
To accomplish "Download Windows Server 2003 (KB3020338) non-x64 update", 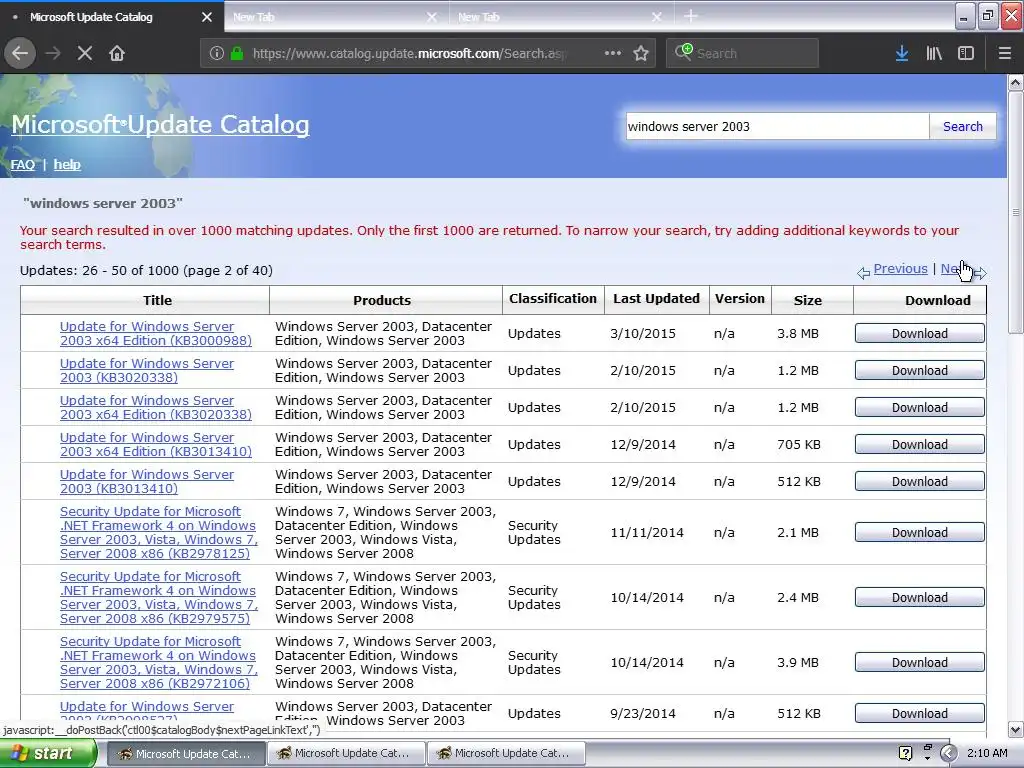I will point(920,371).
